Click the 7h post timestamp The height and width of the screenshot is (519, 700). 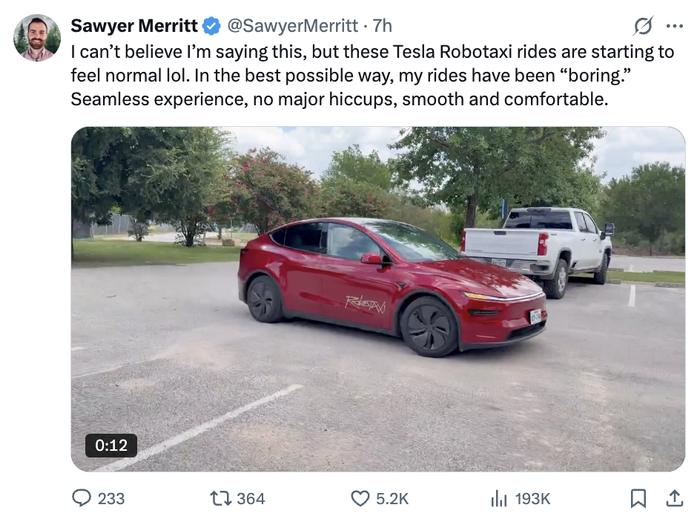click(382, 25)
